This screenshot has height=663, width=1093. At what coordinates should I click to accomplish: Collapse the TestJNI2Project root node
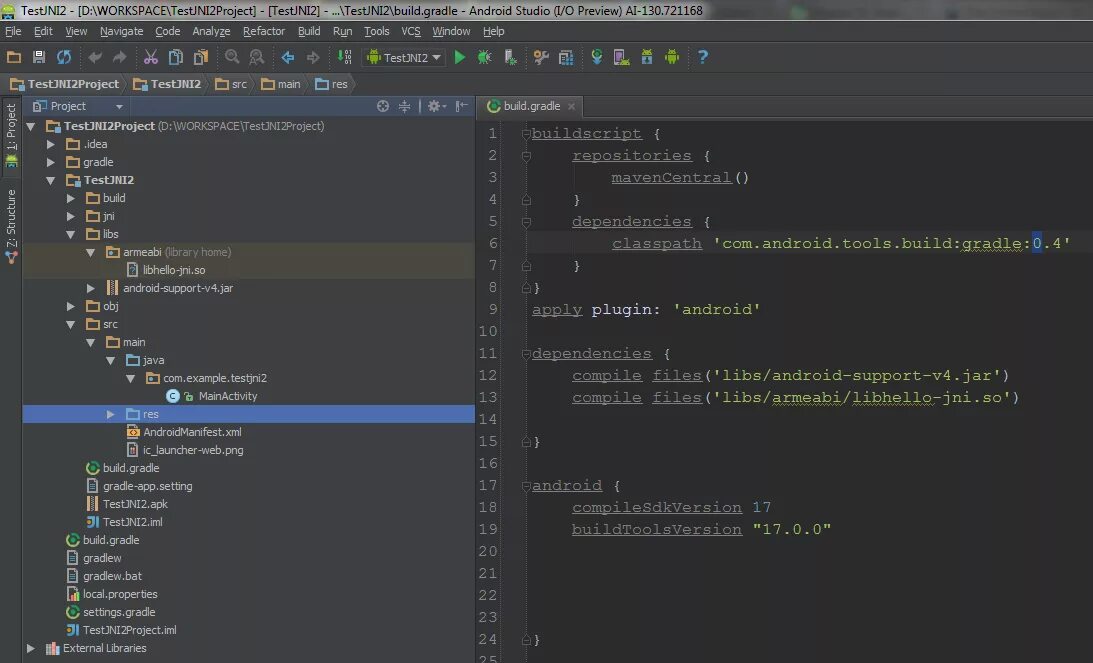point(31,126)
